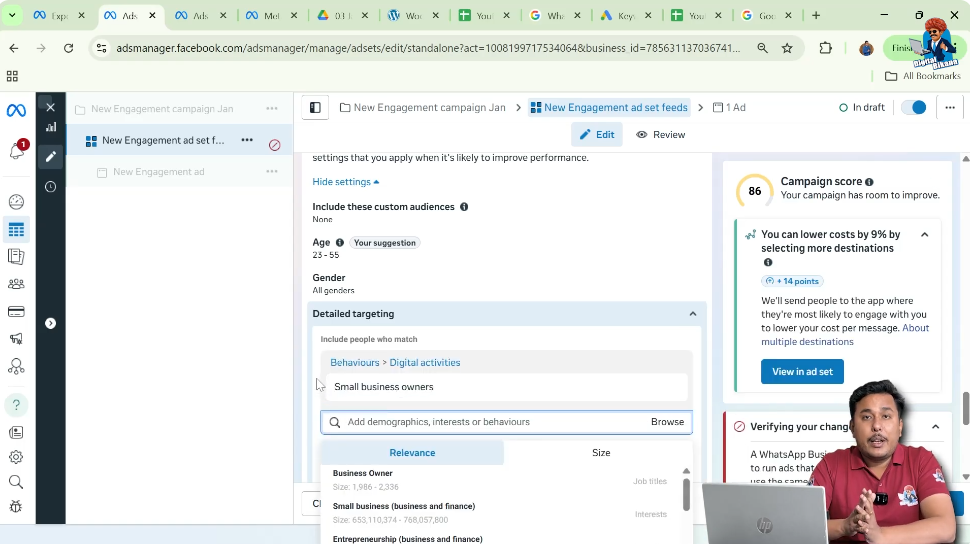Select New Engagement campaign Jan breadcrumb
Screen dimensions: 970x544
point(423,108)
